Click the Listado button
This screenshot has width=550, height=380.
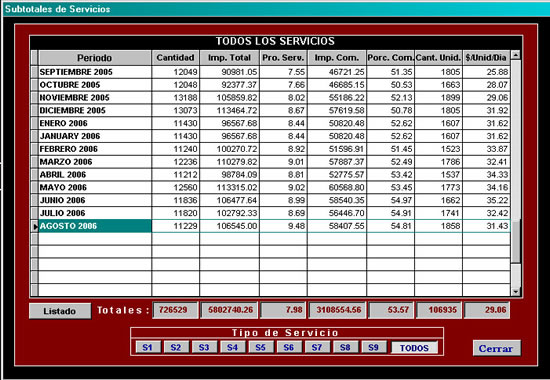click(x=60, y=311)
